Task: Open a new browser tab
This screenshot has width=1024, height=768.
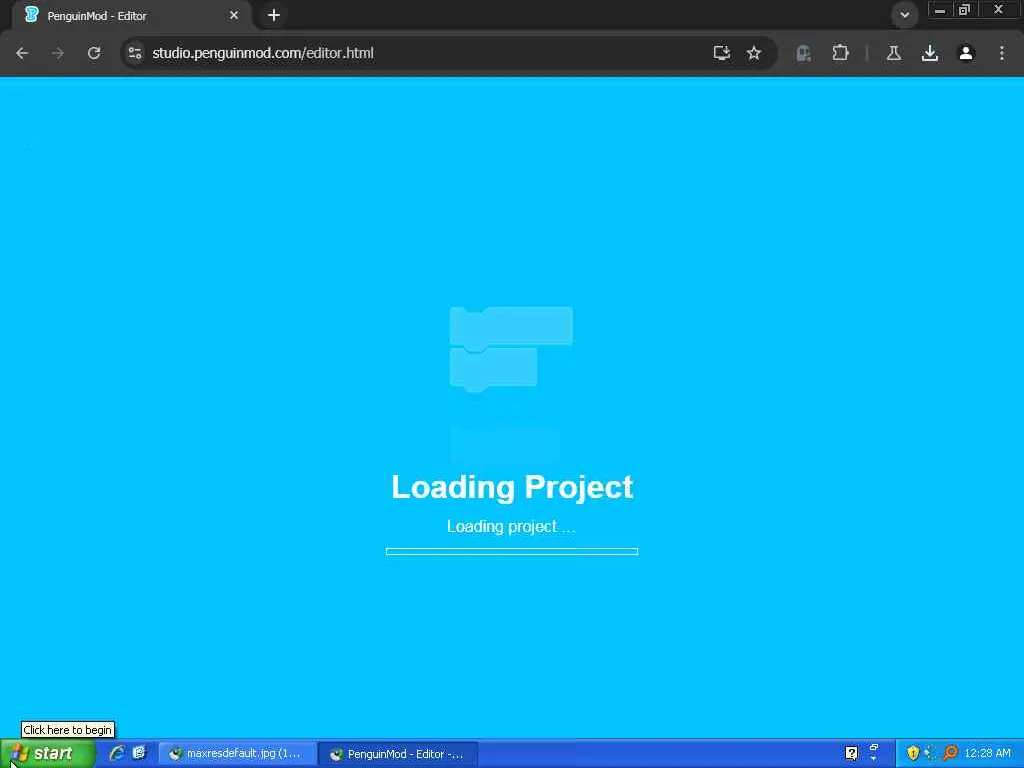Action: pyautogui.click(x=274, y=15)
